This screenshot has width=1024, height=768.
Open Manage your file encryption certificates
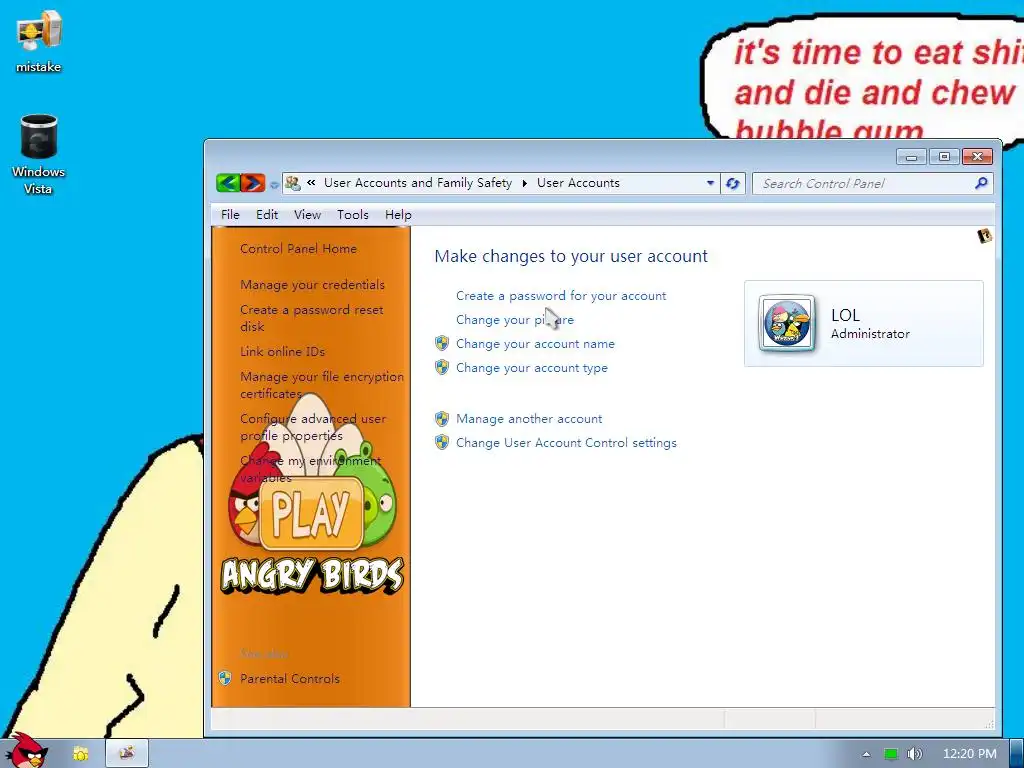click(x=322, y=385)
